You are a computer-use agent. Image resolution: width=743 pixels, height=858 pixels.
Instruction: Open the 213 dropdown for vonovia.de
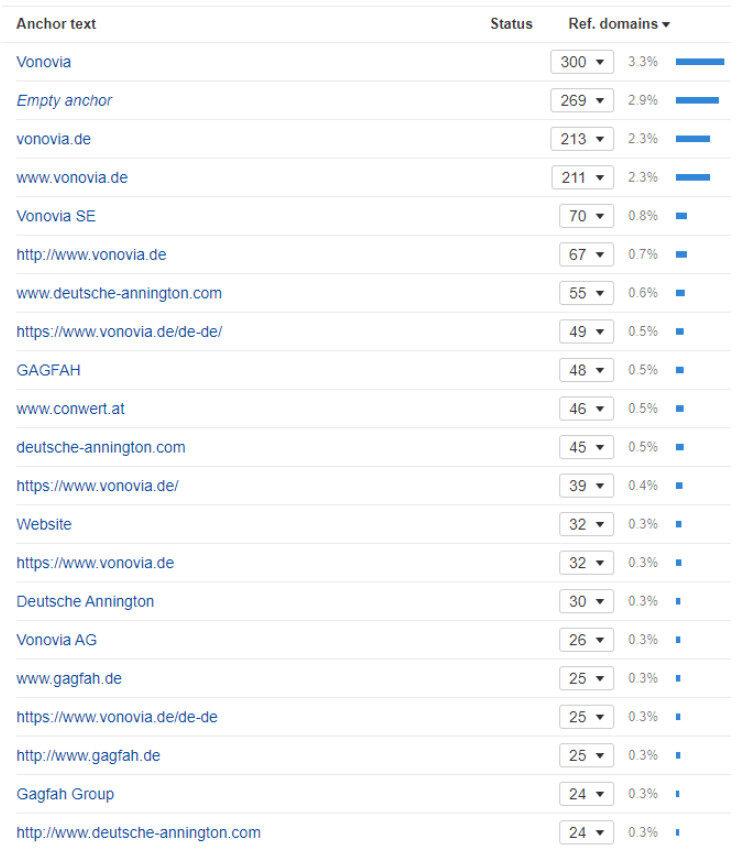tap(582, 139)
